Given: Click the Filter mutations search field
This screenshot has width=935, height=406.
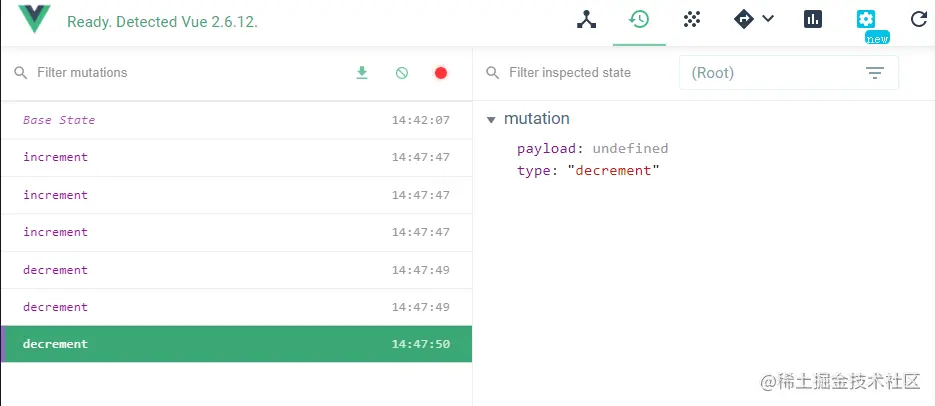Looking at the screenshot, I should click(x=180, y=73).
